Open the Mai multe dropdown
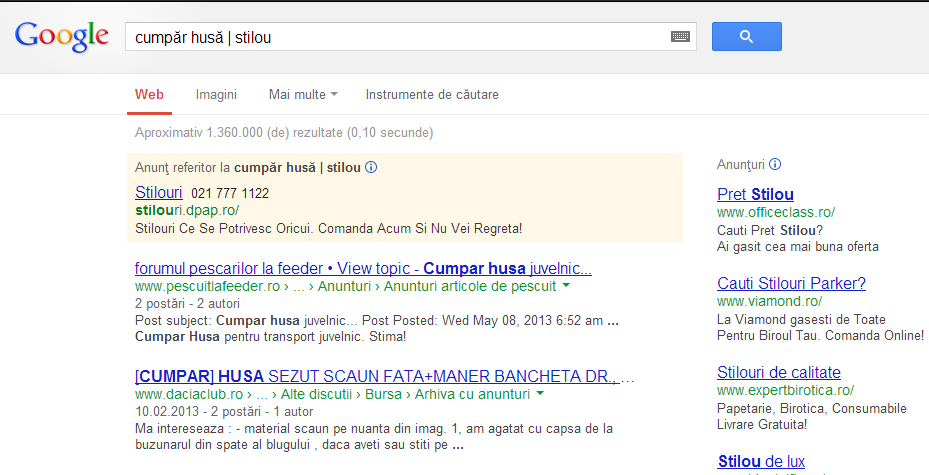929x475 pixels. pos(302,95)
